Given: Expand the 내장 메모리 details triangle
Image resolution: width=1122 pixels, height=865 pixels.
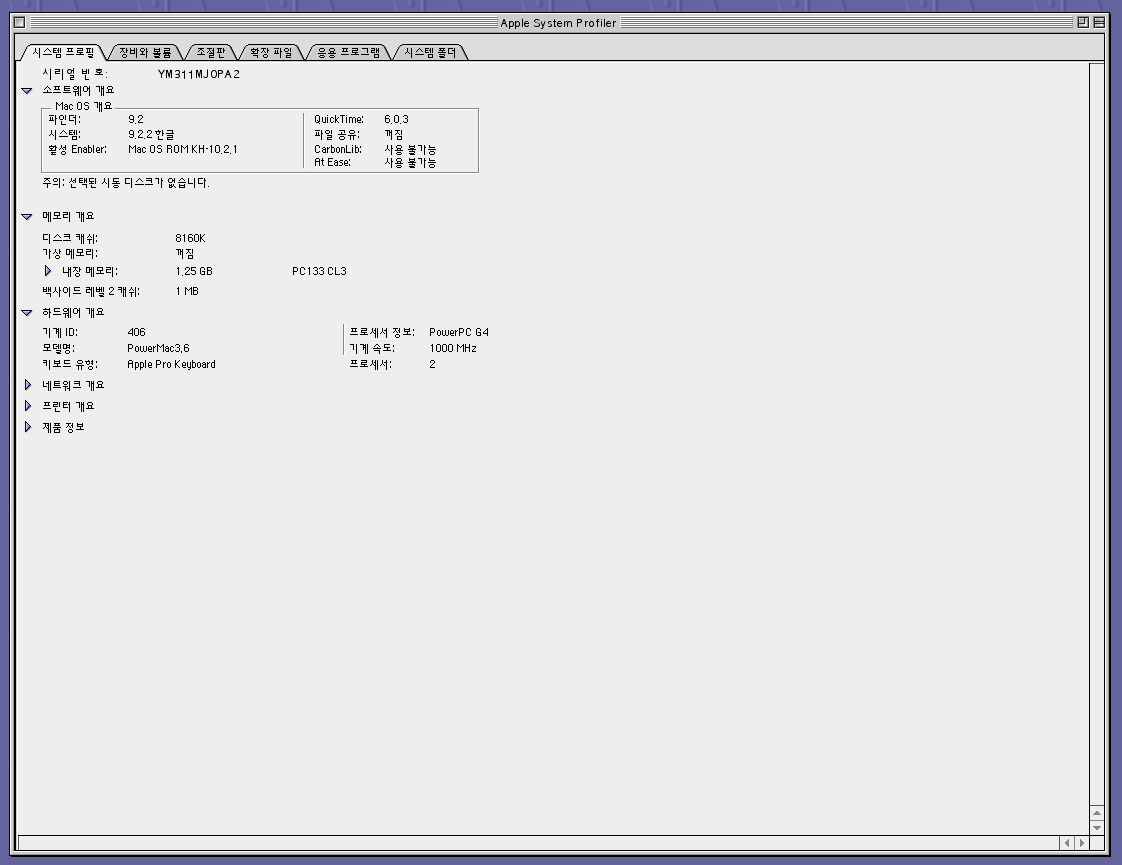Looking at the screenshot, I should [x=47, y=271].
